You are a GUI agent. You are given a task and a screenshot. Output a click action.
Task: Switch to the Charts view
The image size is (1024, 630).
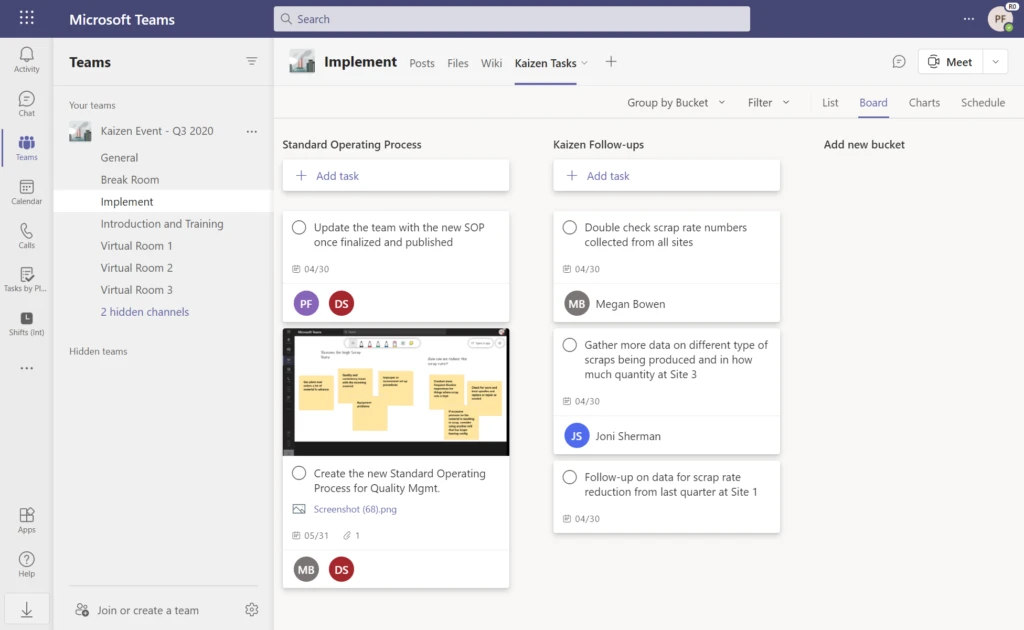[x=923, y=102]
